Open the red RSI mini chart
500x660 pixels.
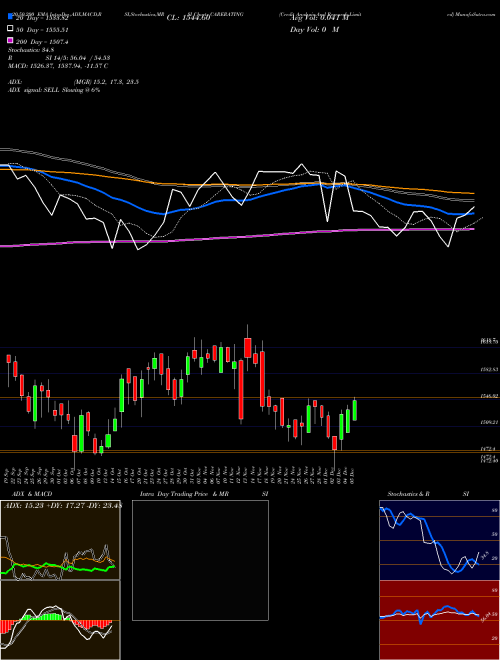pyautogui.click(x=439, y=620)
